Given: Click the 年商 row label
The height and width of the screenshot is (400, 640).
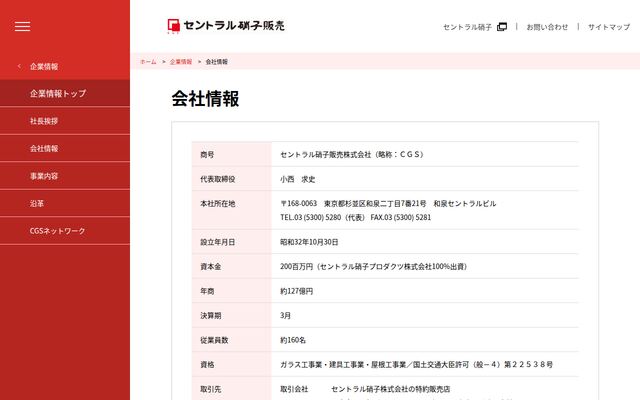Looking at the screenshot, I should [207, 291].
